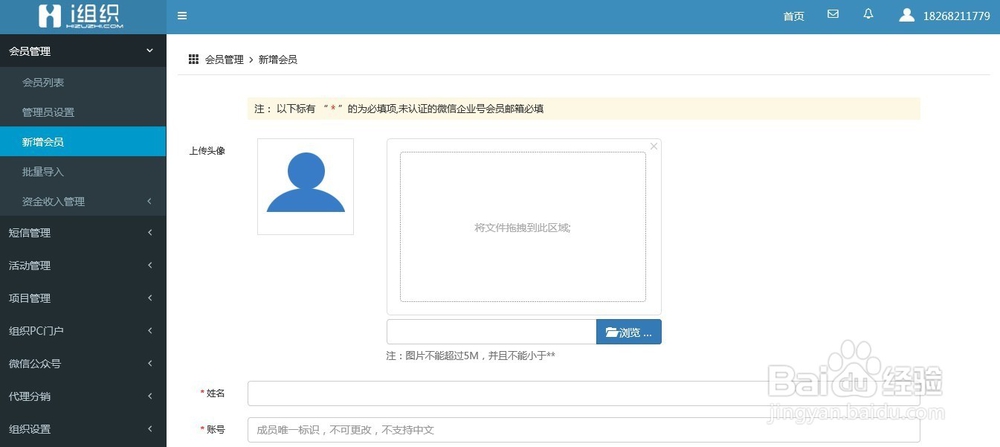The height and width of the screenshot is (447, 1000).
Task: Open 会员列表 in the sidebar
Action: click(83, 82)
